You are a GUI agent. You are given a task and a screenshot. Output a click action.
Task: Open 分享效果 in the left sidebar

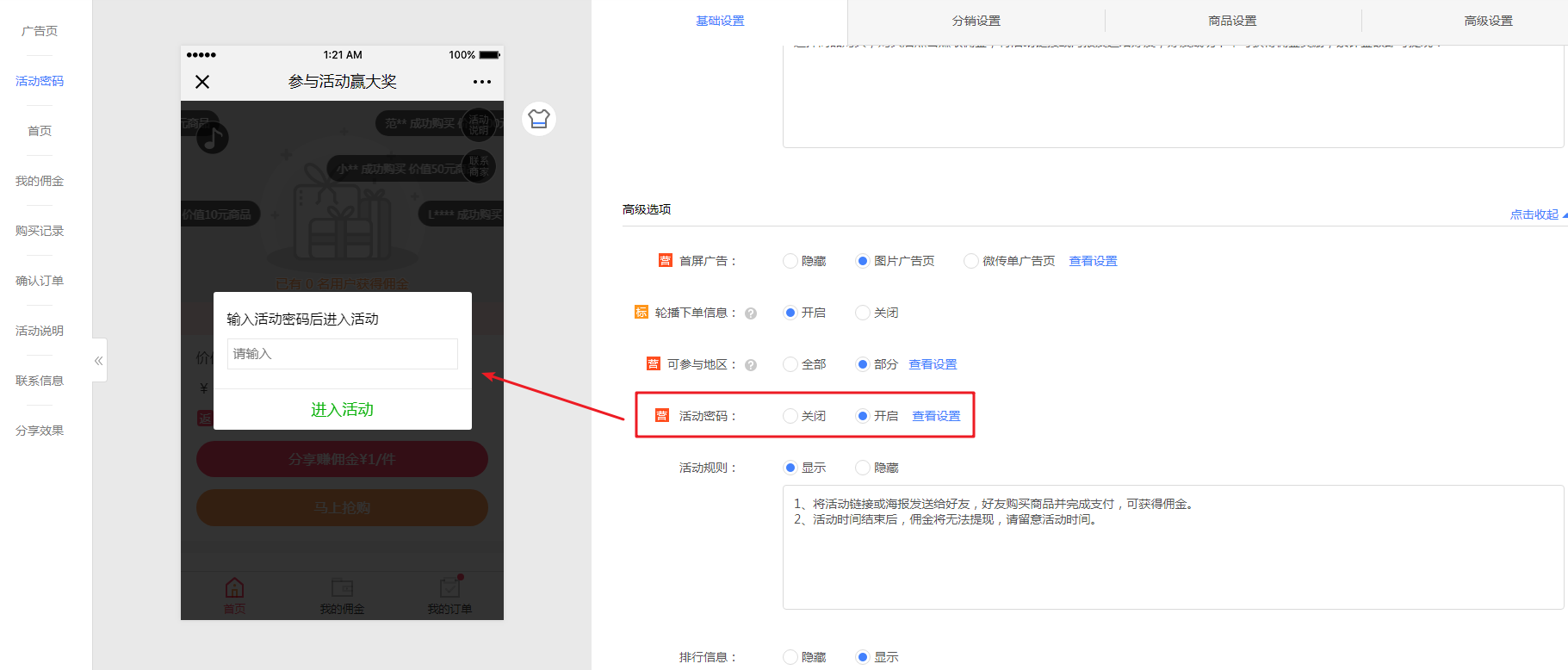click(x=40, y=431)
